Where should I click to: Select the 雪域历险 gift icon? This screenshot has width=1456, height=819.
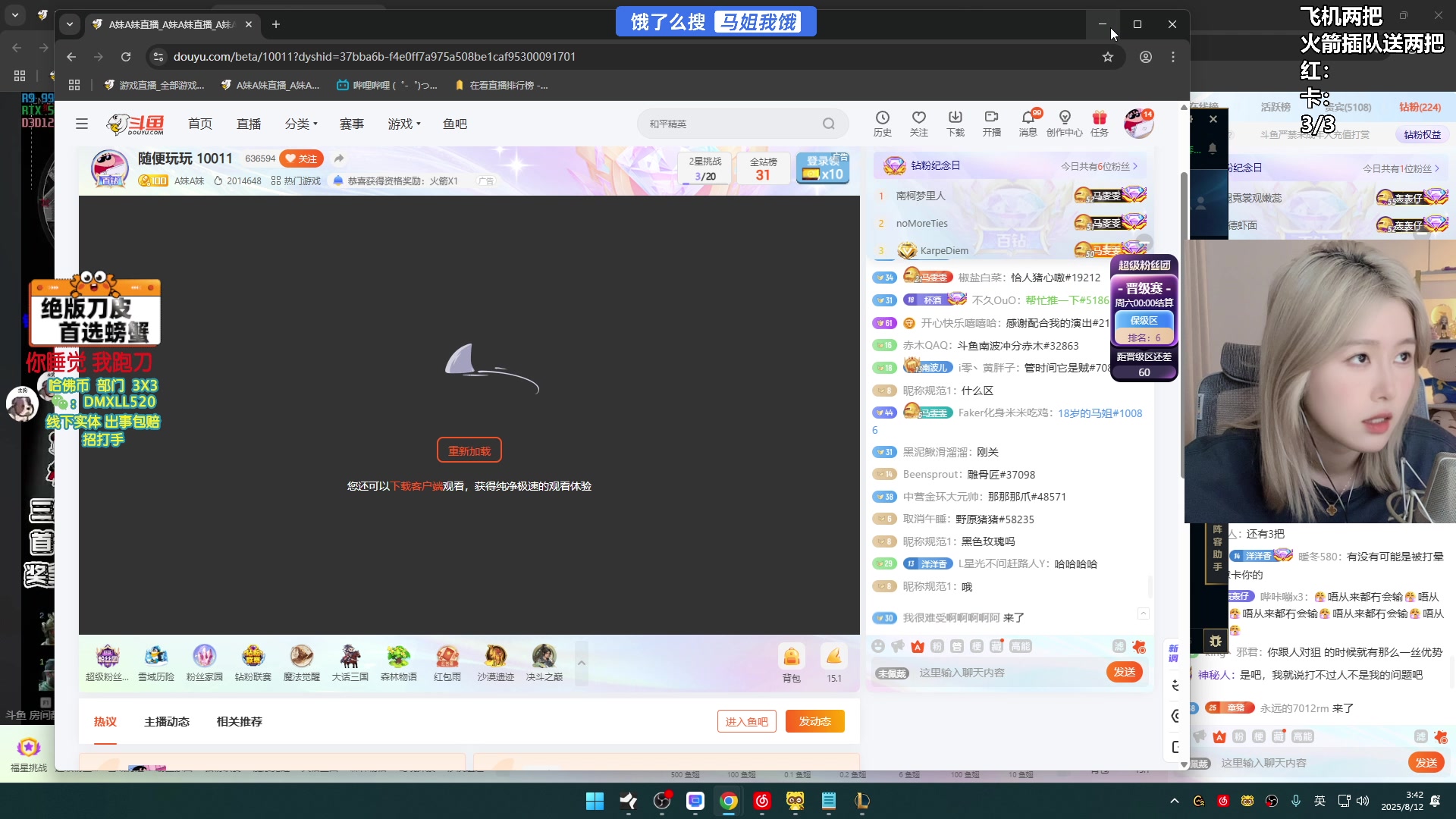pyautogui.click(x=156, y=663)
